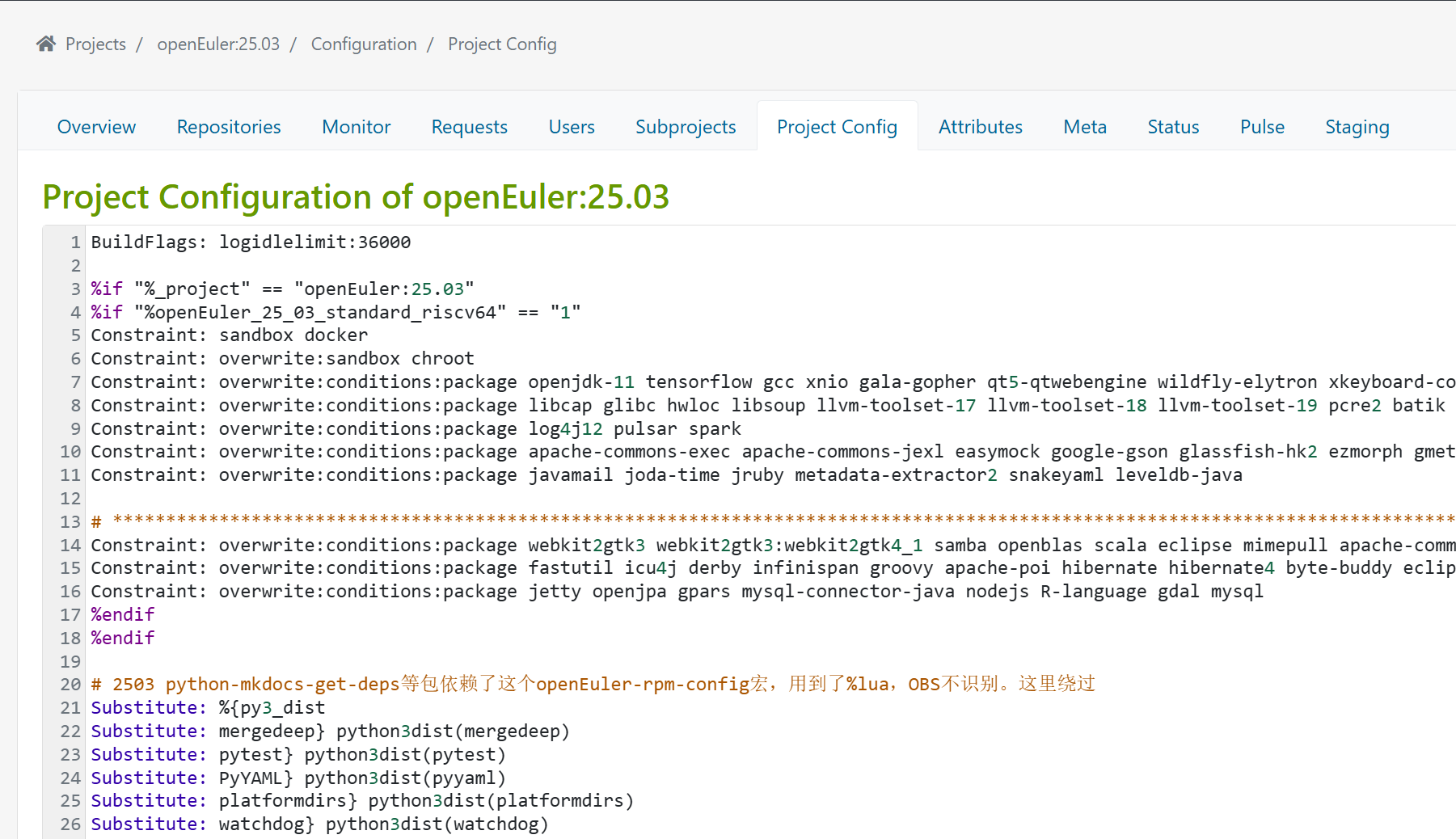Image resolution: width=1456 pixels, height=839 pixels.
Task: Click the Project Config breadcrumb entry
Action: pos(502,44)
